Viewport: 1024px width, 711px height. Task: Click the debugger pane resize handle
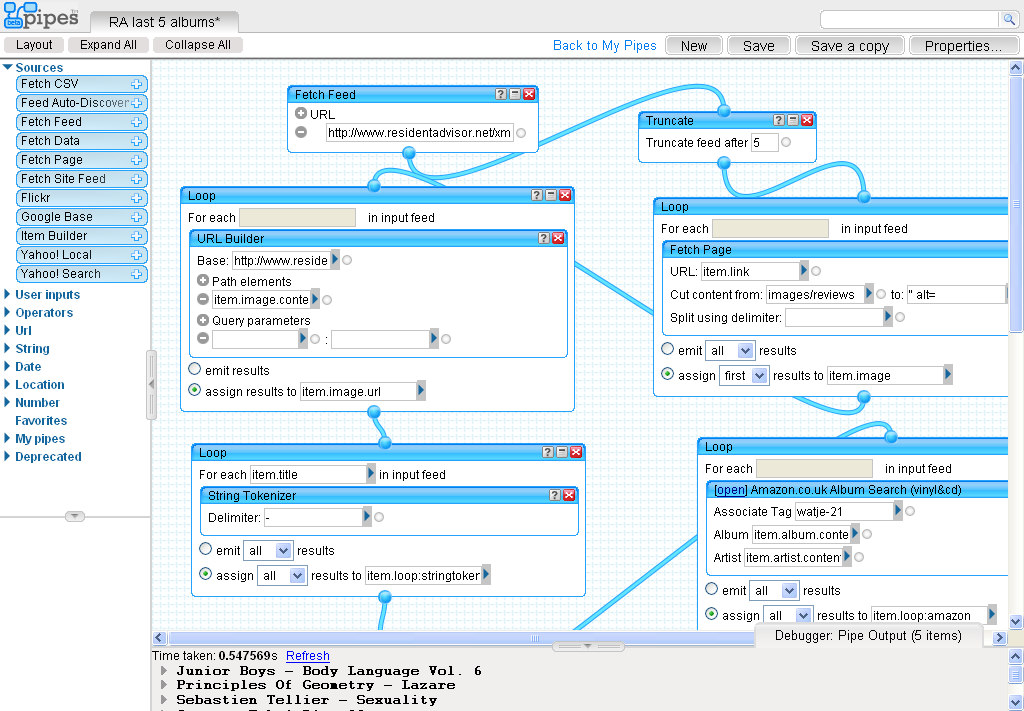(x=588, y=646)
